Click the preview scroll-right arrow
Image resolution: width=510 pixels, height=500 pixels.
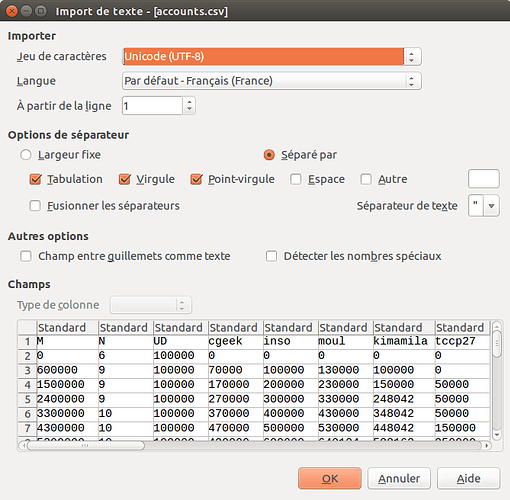pos(487,445)
